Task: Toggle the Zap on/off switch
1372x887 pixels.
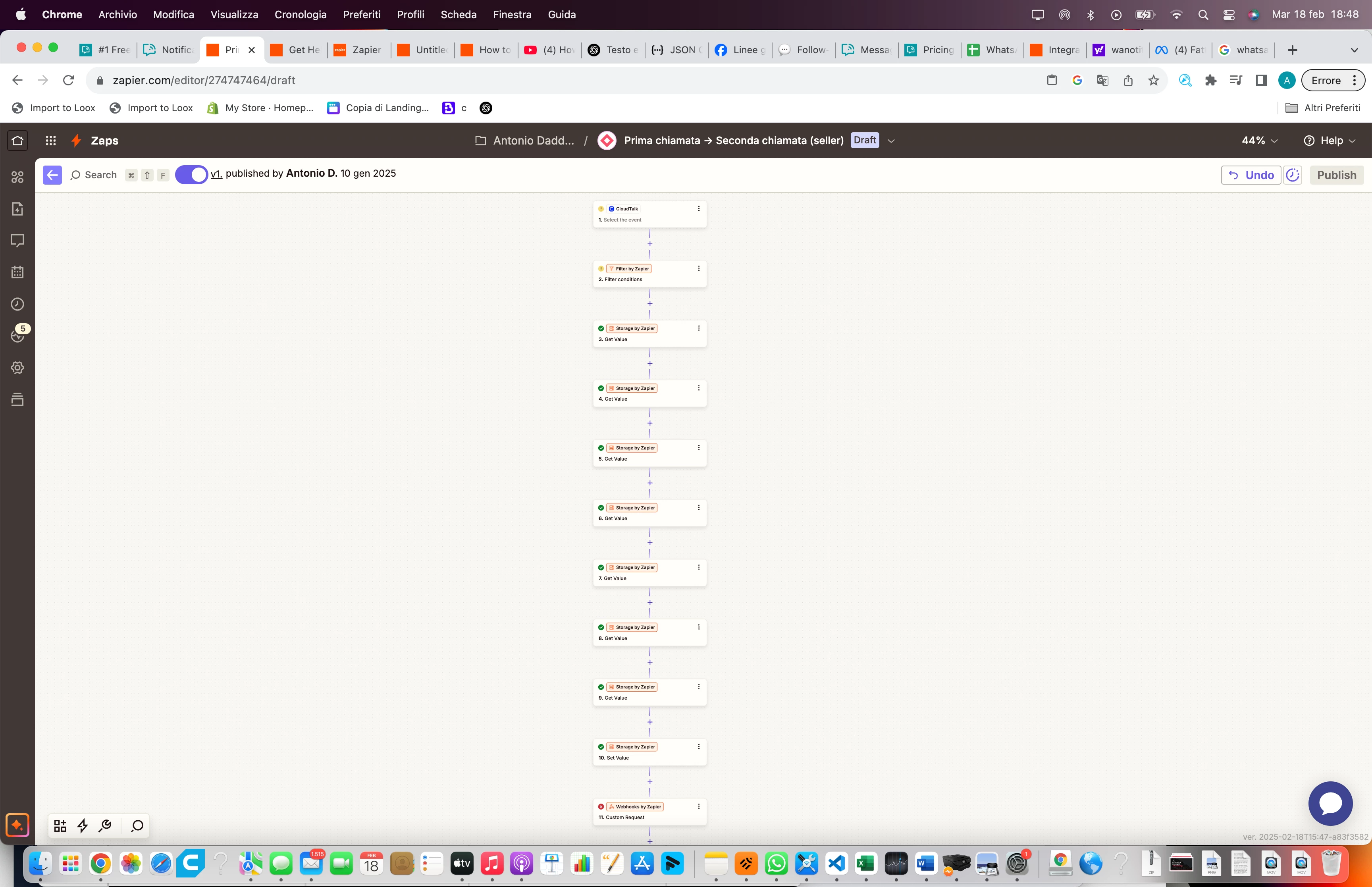Action: coord(191,175)
